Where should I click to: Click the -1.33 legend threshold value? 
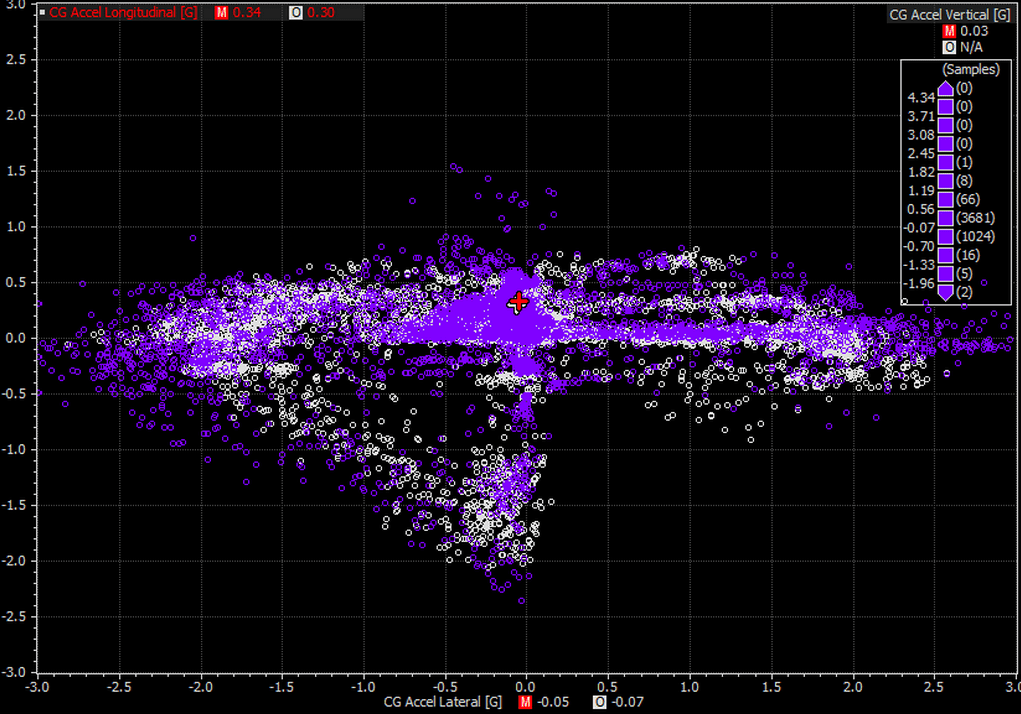[919, 265]
